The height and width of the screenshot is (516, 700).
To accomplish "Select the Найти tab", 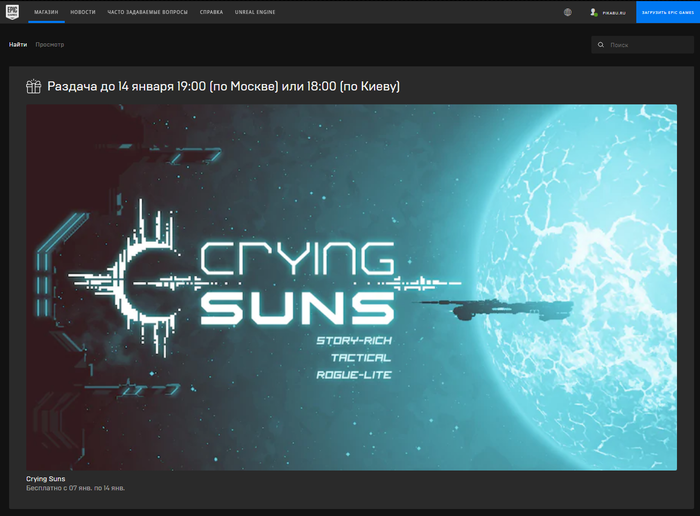I will click(x=18, y=45).
